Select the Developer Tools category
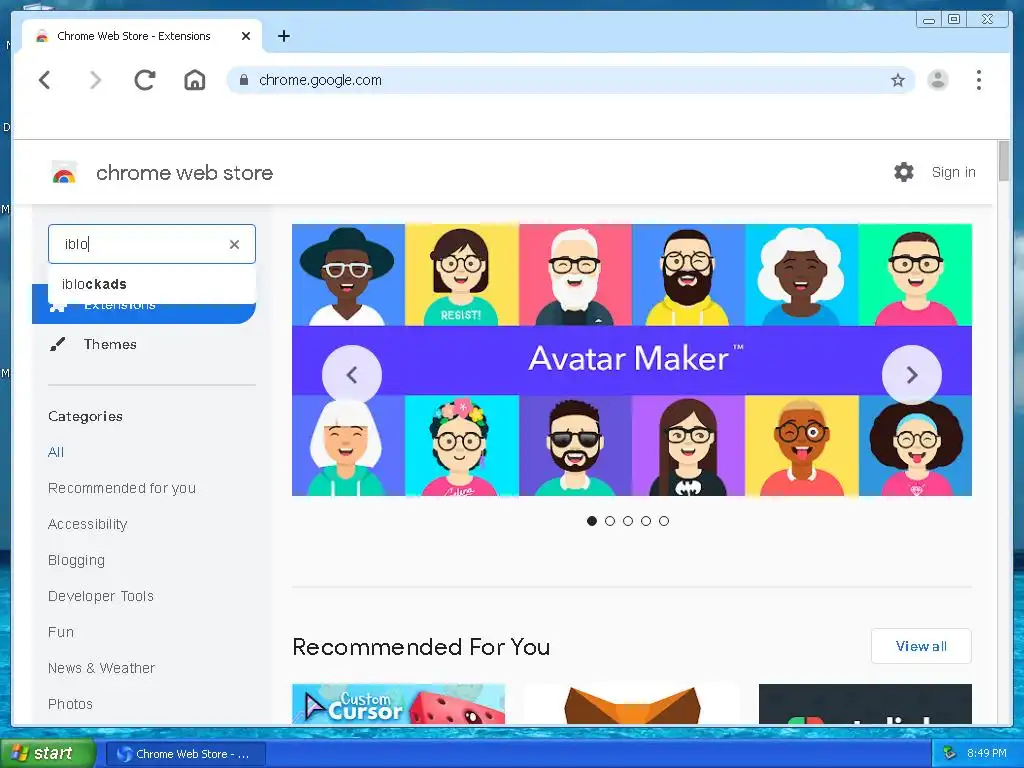The width and height of the screenshot is (1024, 768). (x=101, y=596)
